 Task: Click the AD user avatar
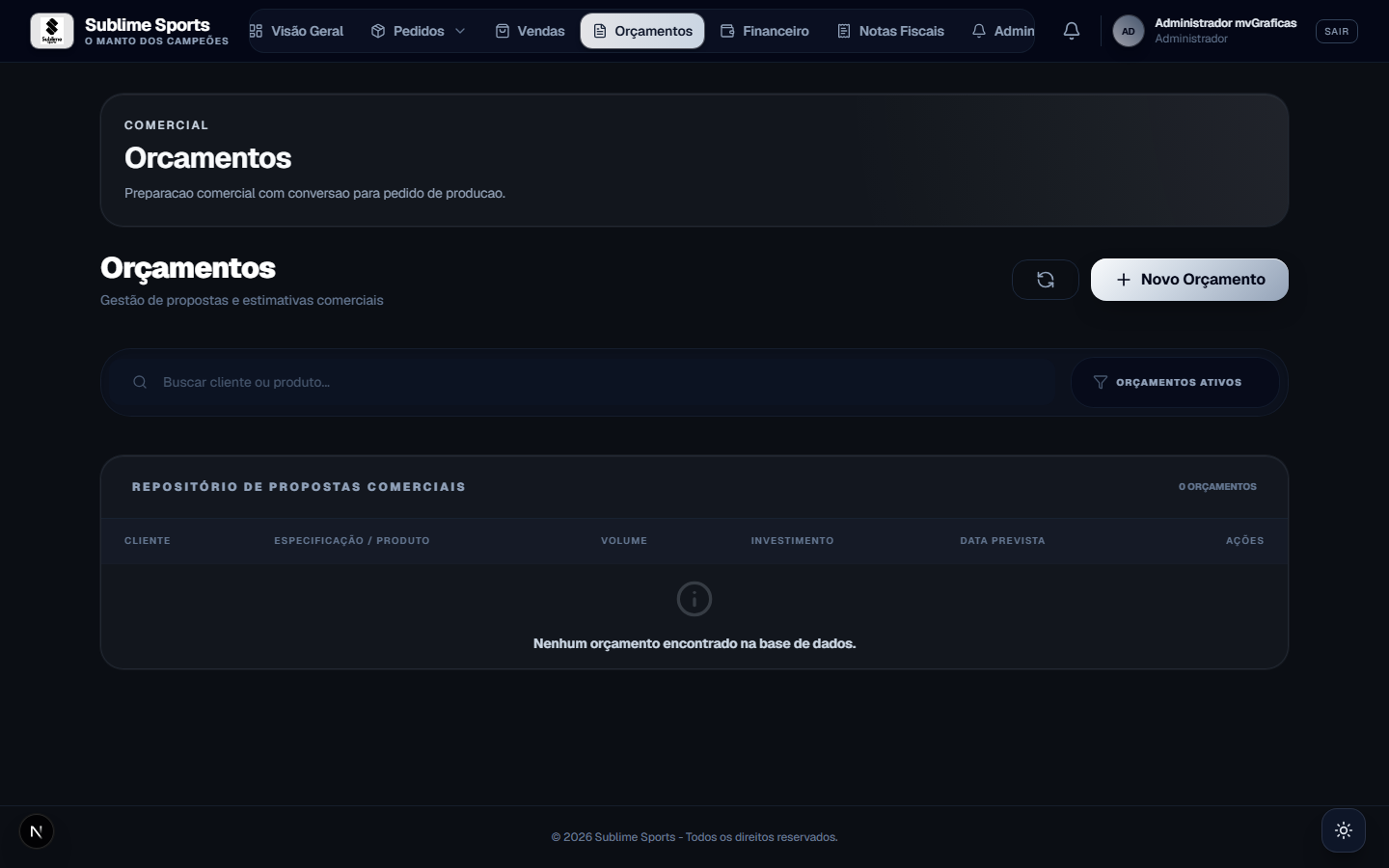click(x=1129, y=31)
